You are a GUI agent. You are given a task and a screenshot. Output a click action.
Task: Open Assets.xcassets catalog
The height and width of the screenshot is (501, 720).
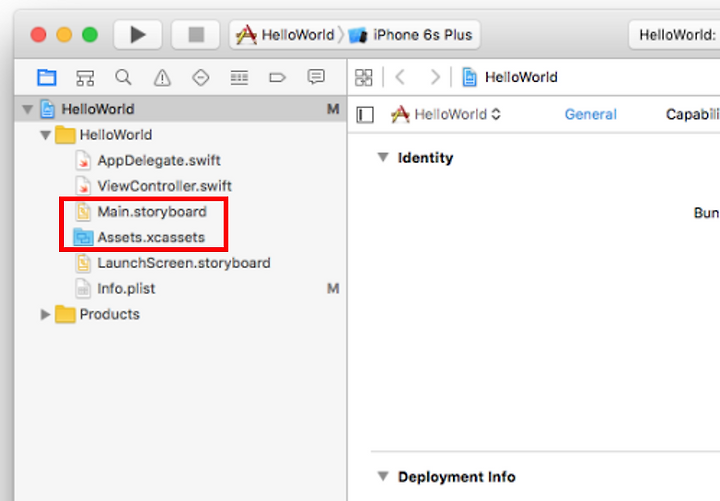point(180,237)
